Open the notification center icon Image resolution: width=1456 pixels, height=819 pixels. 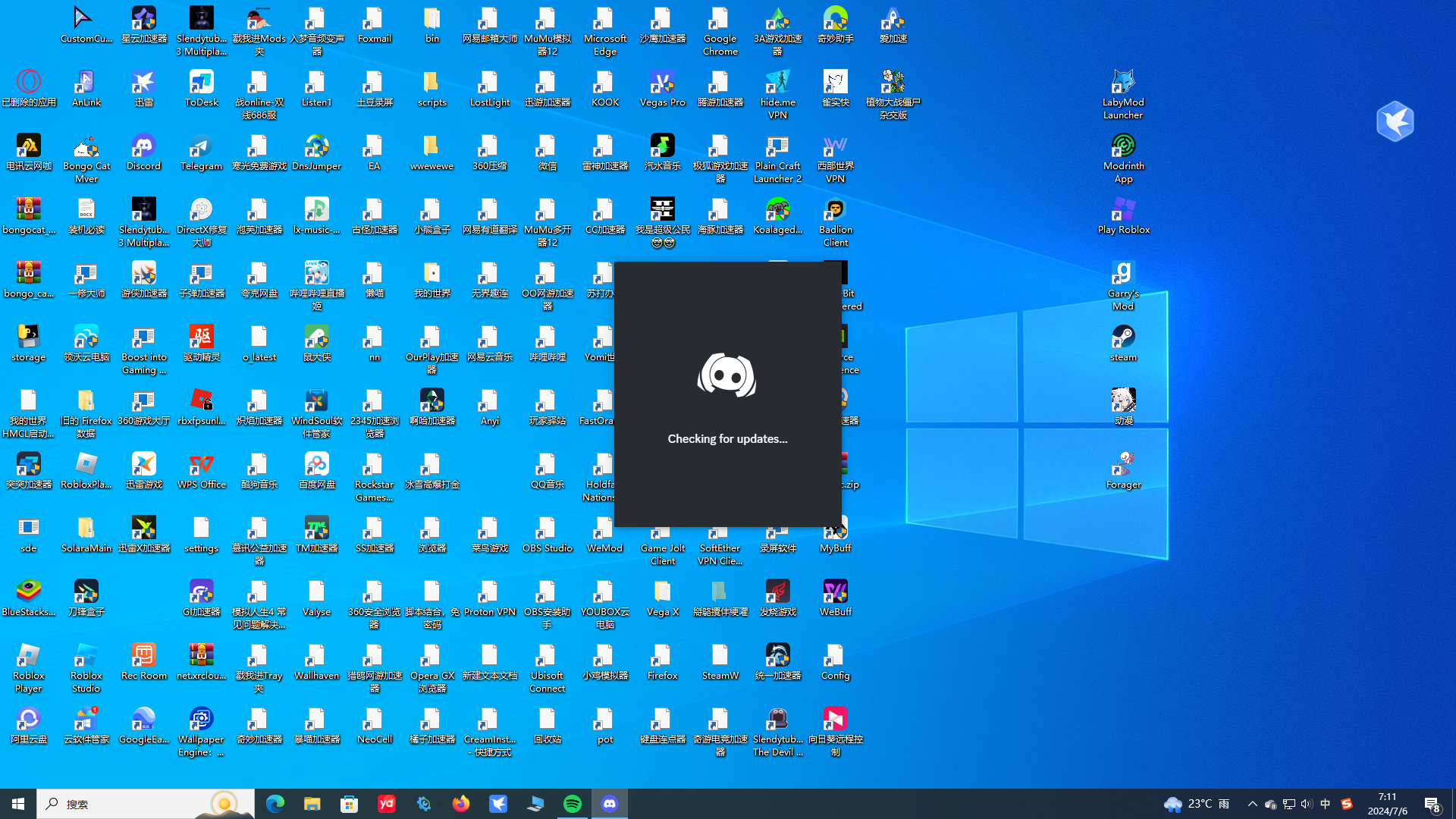pyautogui.click(x=1432, y=804)
